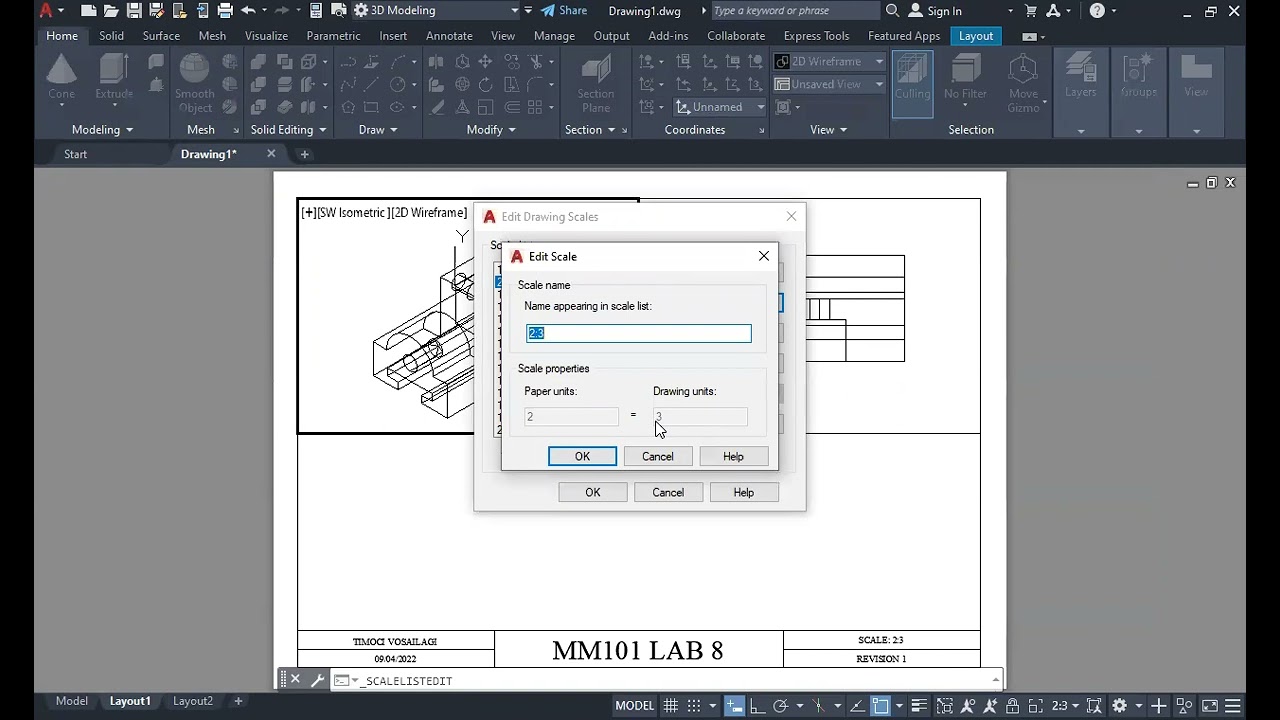
Task: Click the search magnifier icon in title bar
Action: (x=892, y=11)
